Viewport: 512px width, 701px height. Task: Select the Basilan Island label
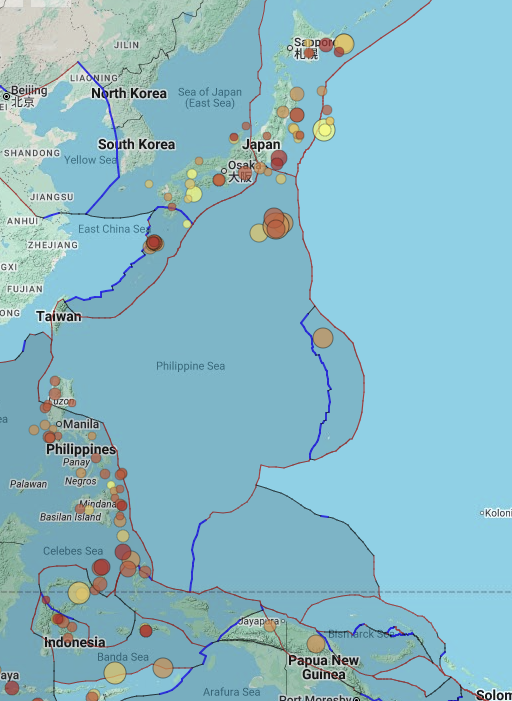pos(70,517)
